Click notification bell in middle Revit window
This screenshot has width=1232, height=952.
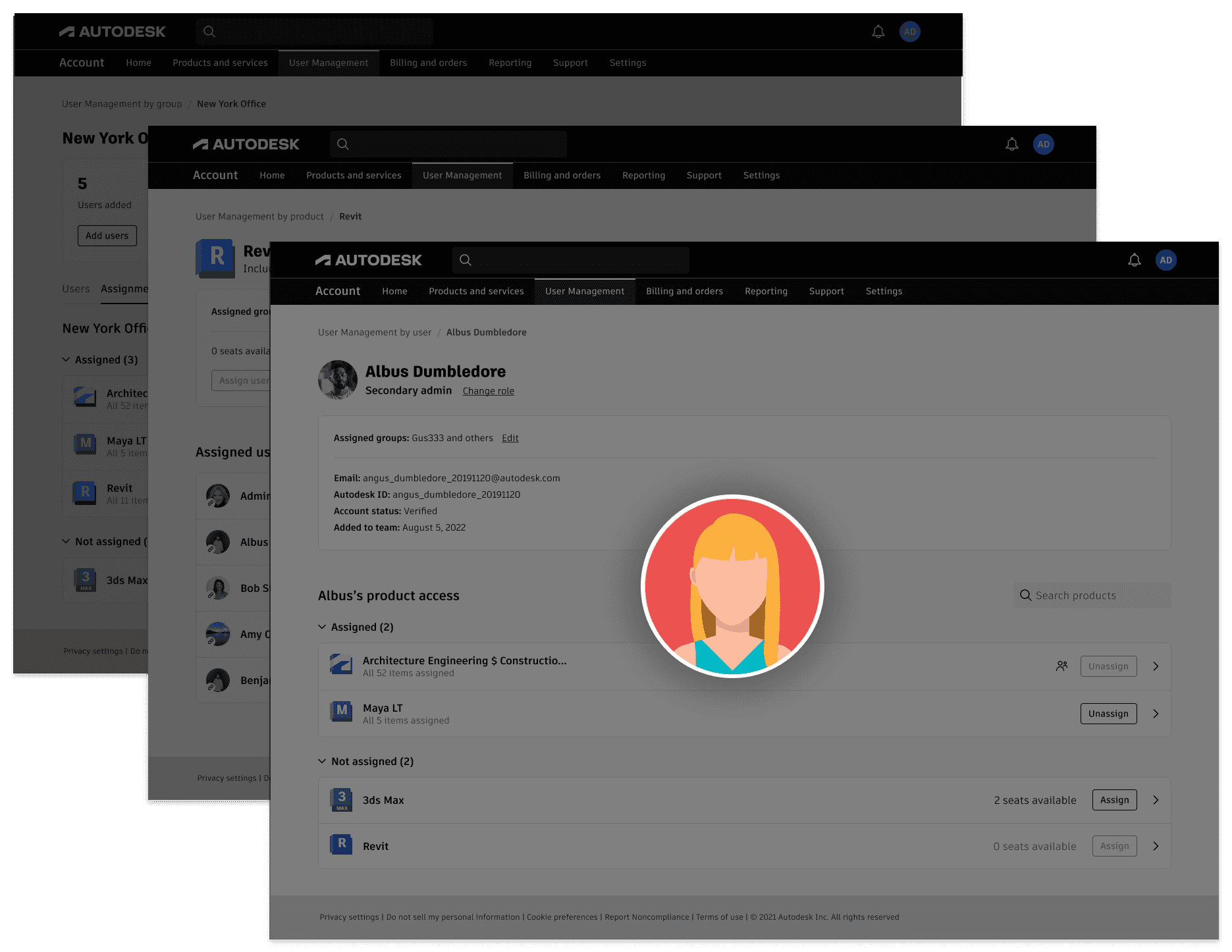(x=1011, y=144)
